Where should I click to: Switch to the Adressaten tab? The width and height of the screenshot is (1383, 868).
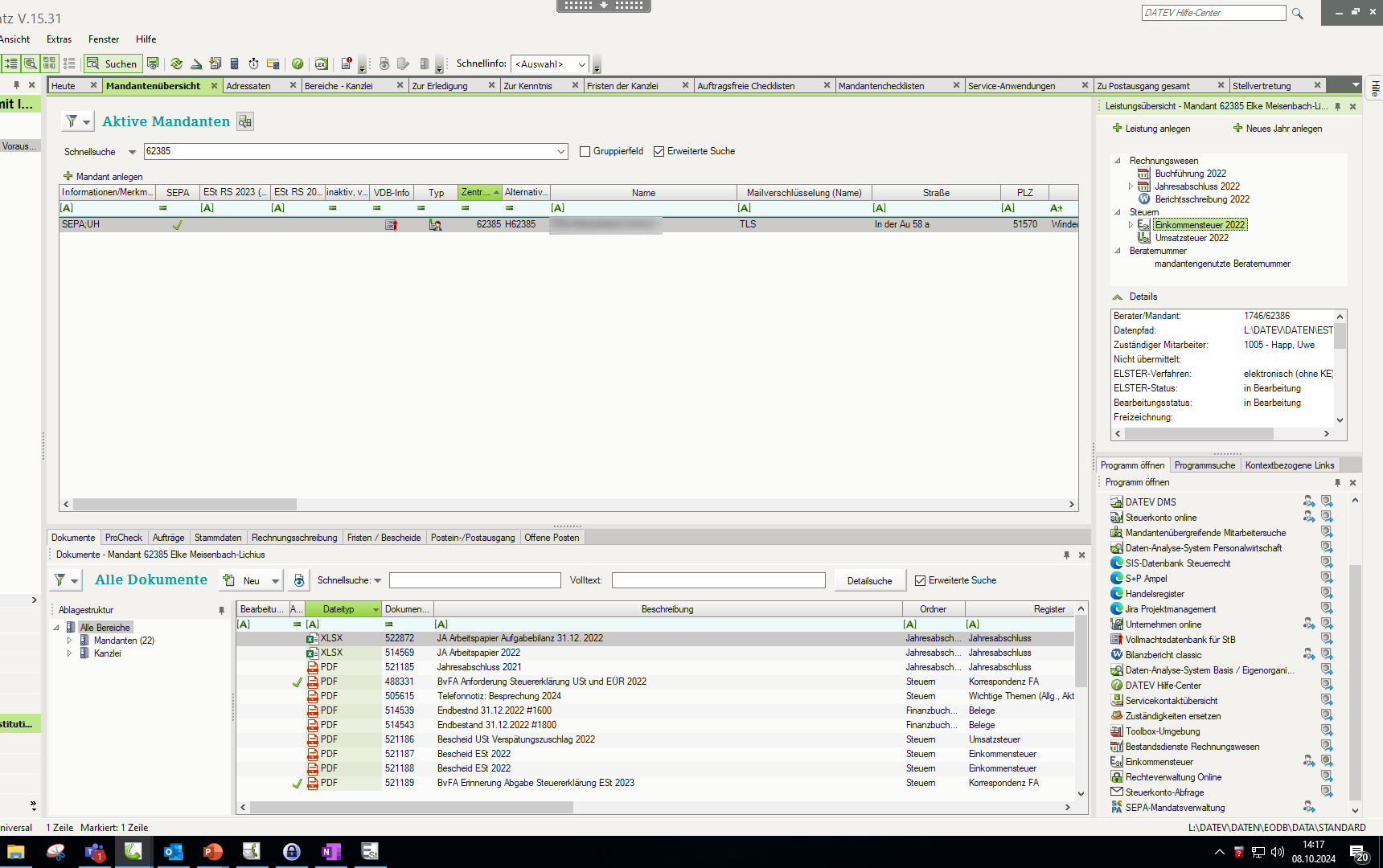click(248, 86)
